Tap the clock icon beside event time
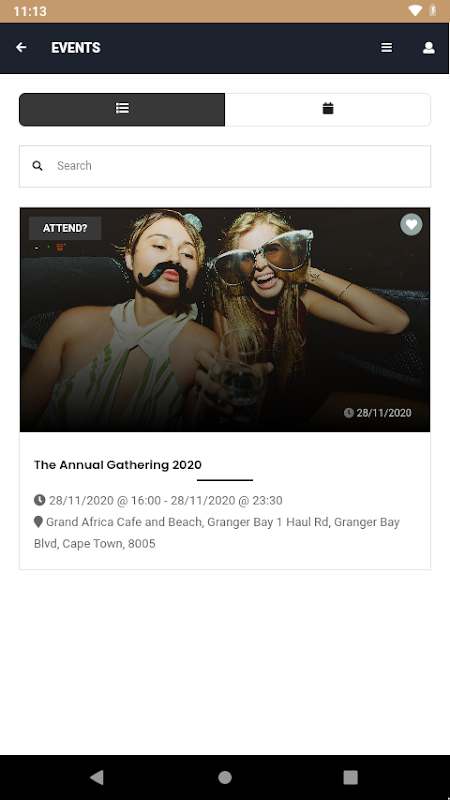Viewport: 450px width, 800px height. coord(39,500)
